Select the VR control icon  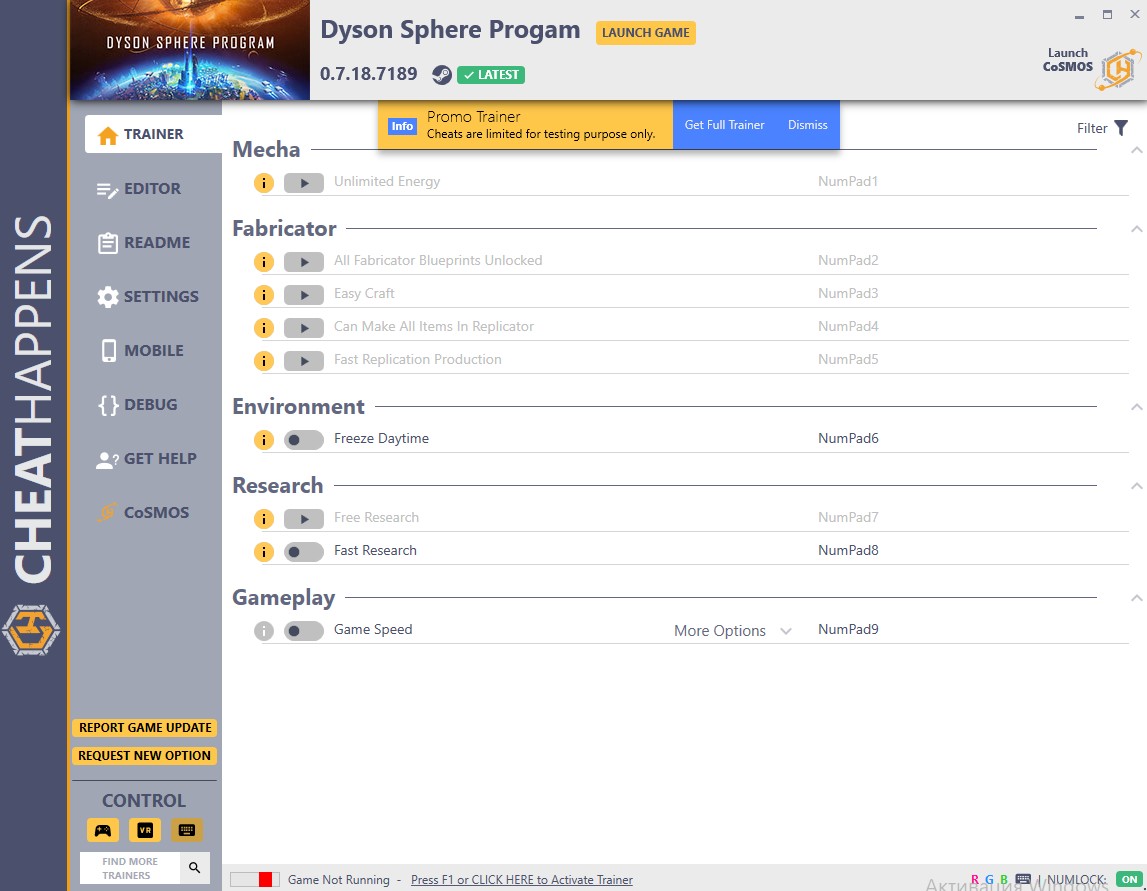145,830
